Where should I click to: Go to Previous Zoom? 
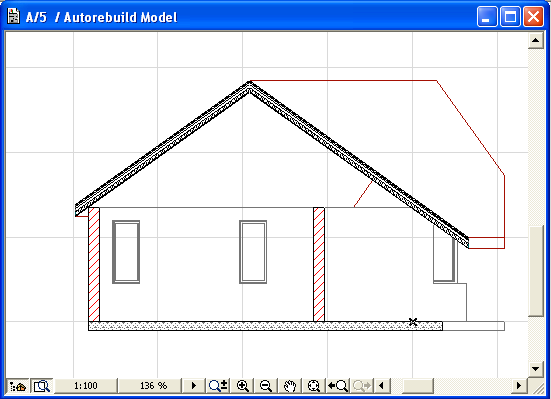pos(338,386)
